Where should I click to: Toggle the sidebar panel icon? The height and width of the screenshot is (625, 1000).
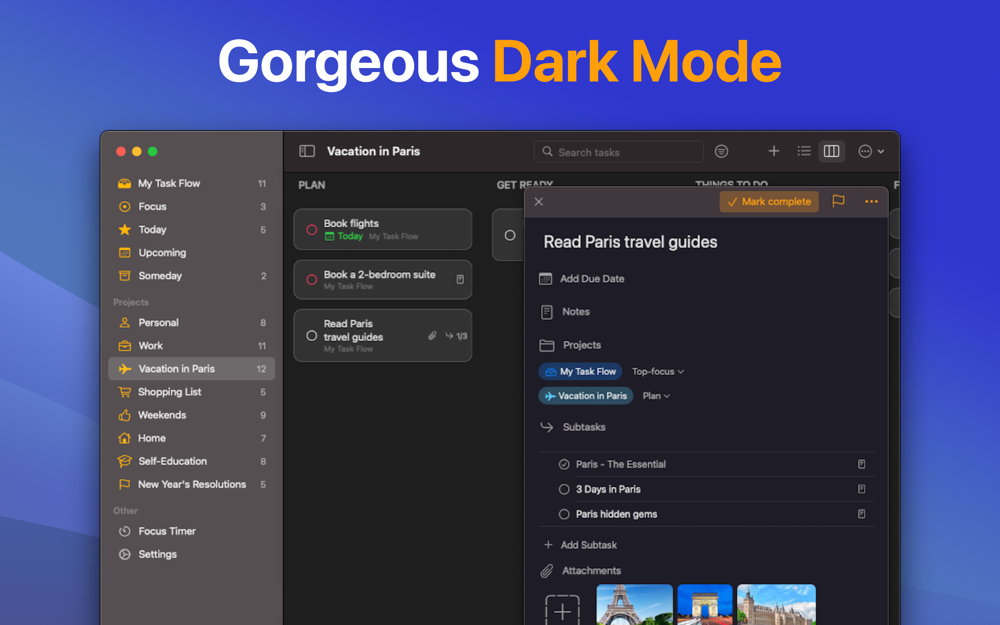click(x=307, y=151)
